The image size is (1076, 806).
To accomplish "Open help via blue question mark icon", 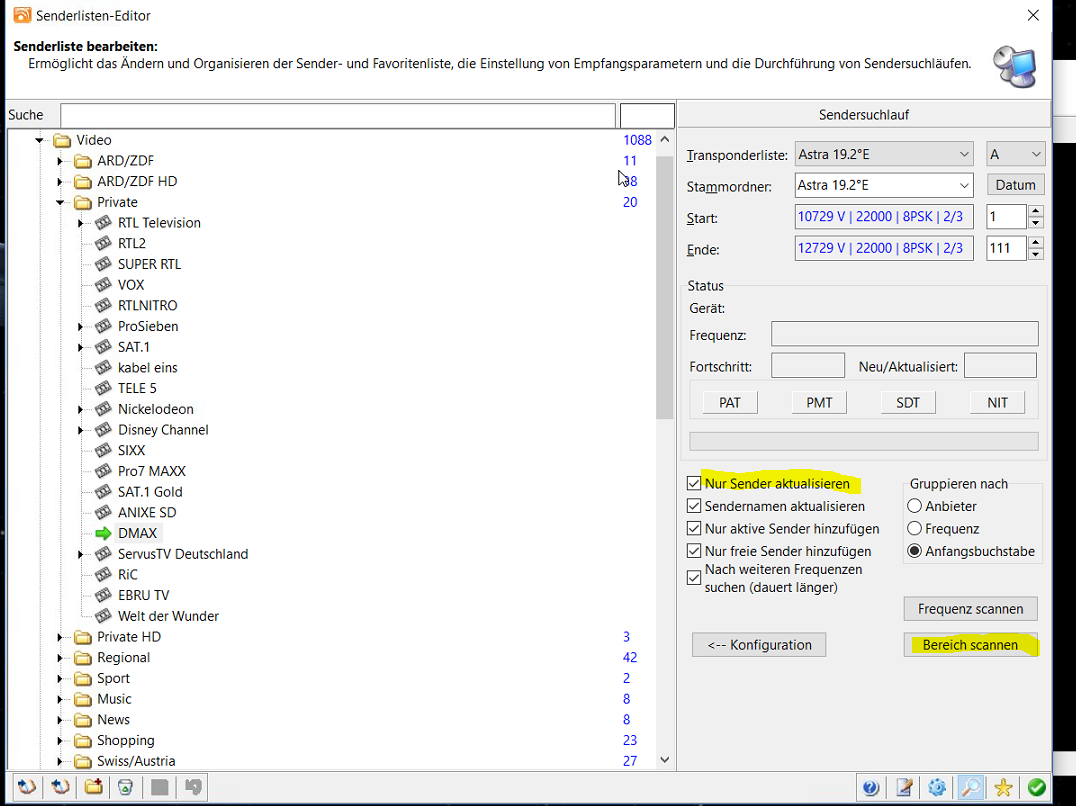I will point(871,787).
